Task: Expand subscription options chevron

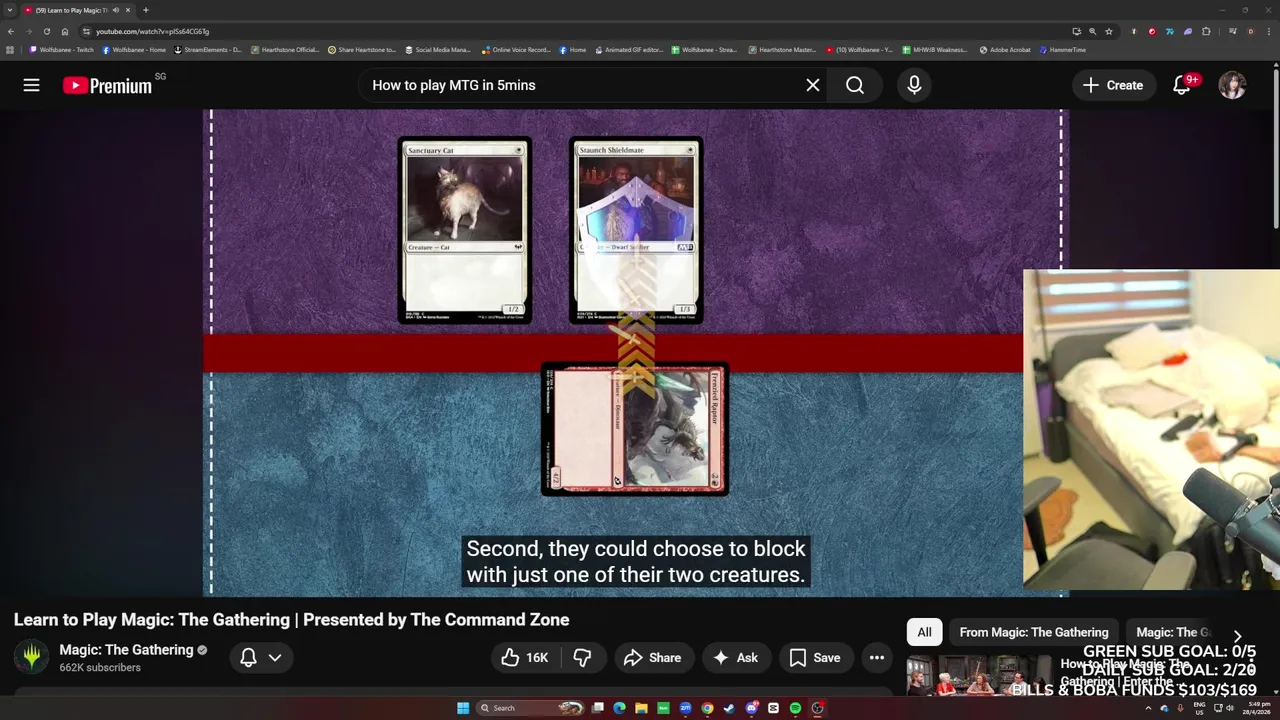Action: click(x=275, y=657)
